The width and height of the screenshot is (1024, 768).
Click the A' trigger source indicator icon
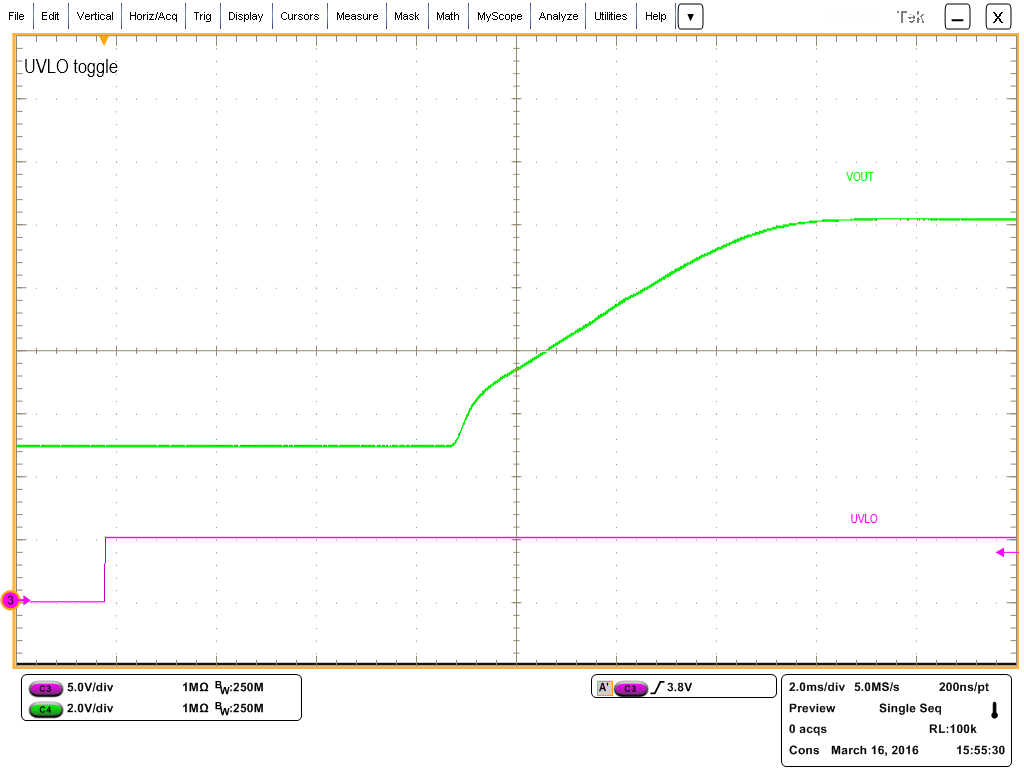[605, 687]
